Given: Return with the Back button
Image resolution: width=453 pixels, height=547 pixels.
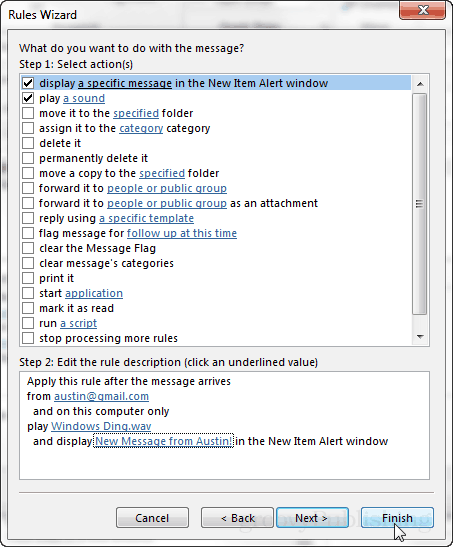Looking at the screenshot, I should coord(238,518).
